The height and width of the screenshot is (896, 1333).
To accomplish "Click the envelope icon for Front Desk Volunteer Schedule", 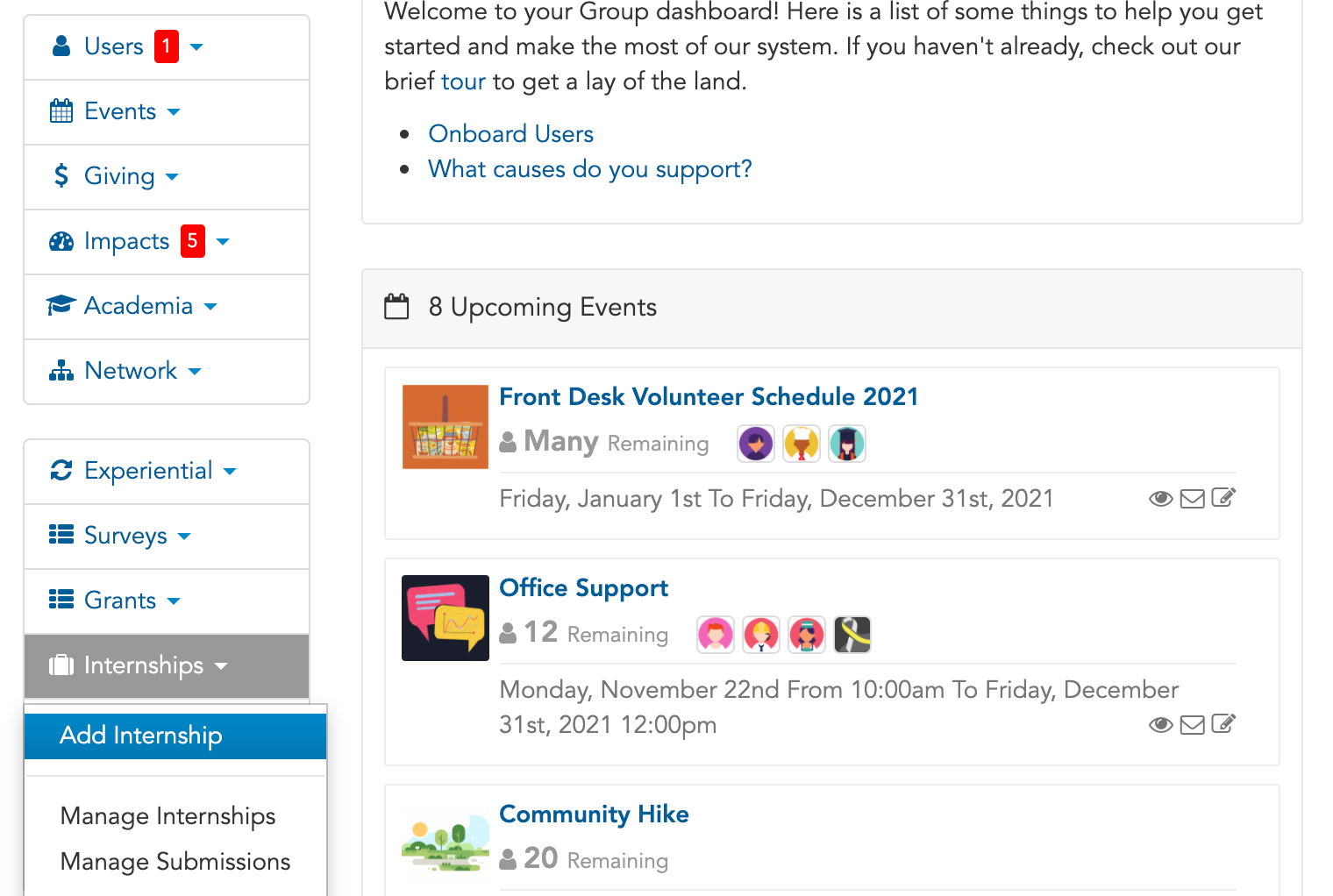I will coord(1192,499).
